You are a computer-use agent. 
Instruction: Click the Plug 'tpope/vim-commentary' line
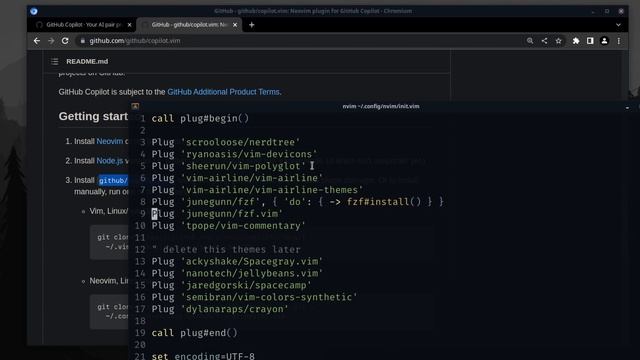coord(229,225)
